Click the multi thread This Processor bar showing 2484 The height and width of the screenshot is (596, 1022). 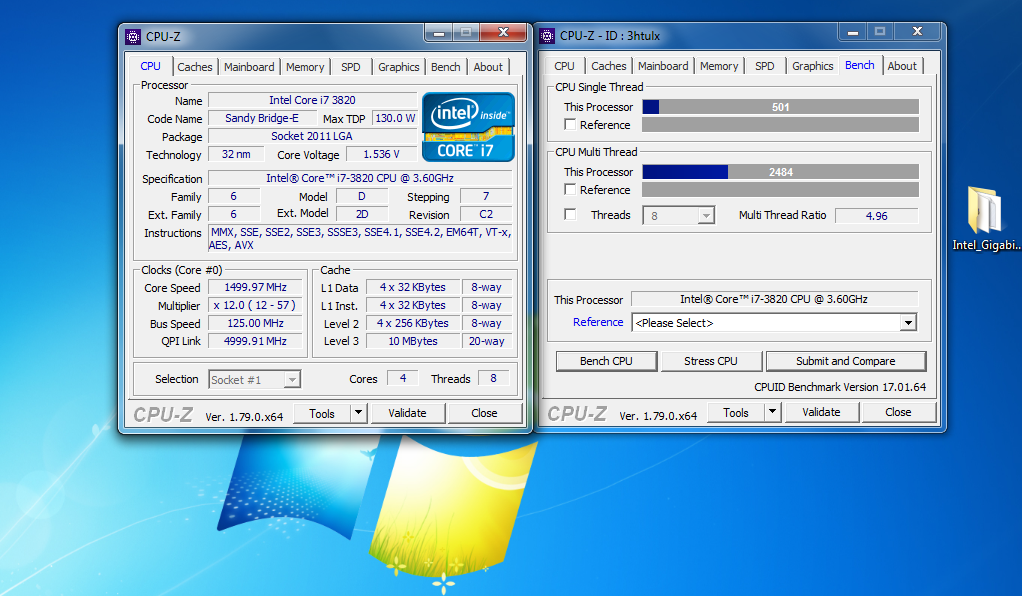[781, 172]
